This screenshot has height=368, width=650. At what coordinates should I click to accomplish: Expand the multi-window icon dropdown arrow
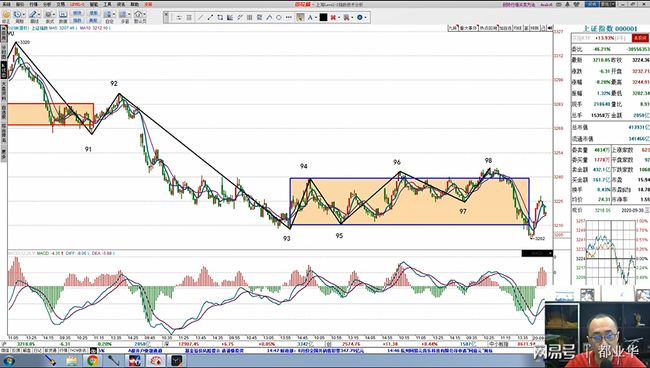pos(129,15)
